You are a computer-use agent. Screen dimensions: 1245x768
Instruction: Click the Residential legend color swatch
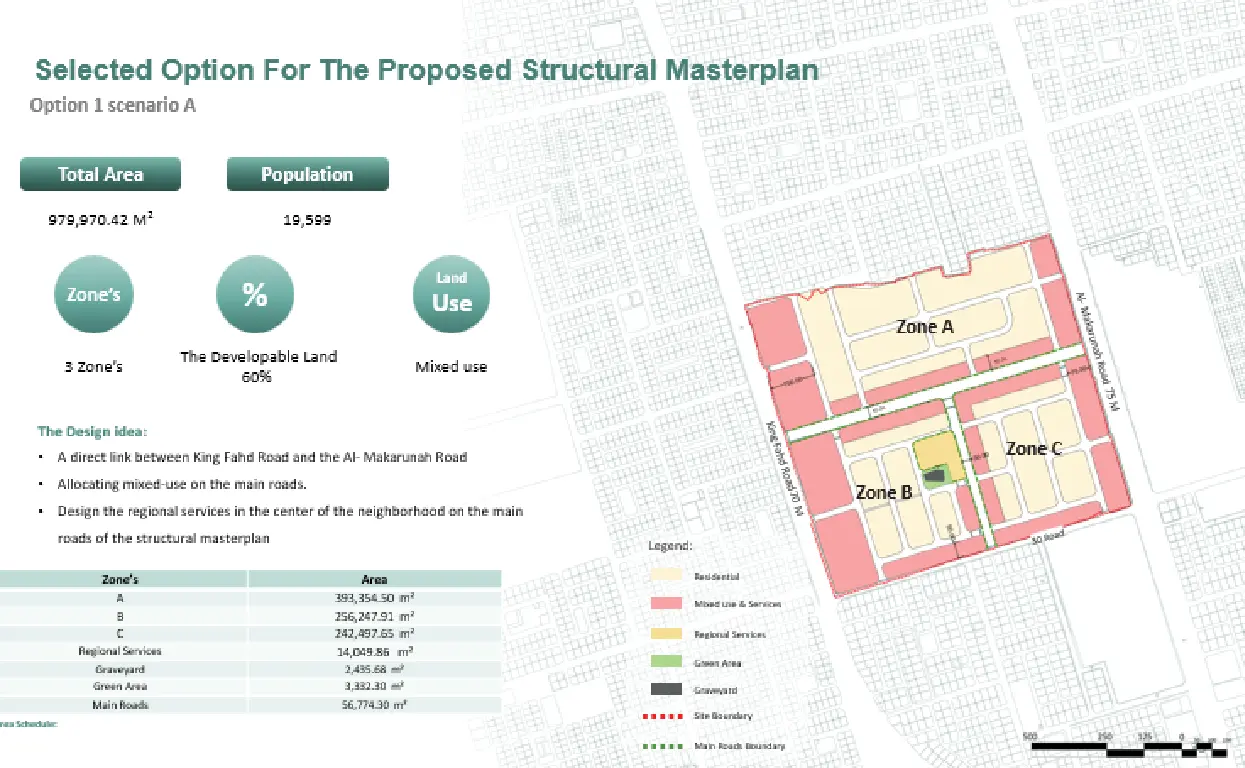point(666,576)
